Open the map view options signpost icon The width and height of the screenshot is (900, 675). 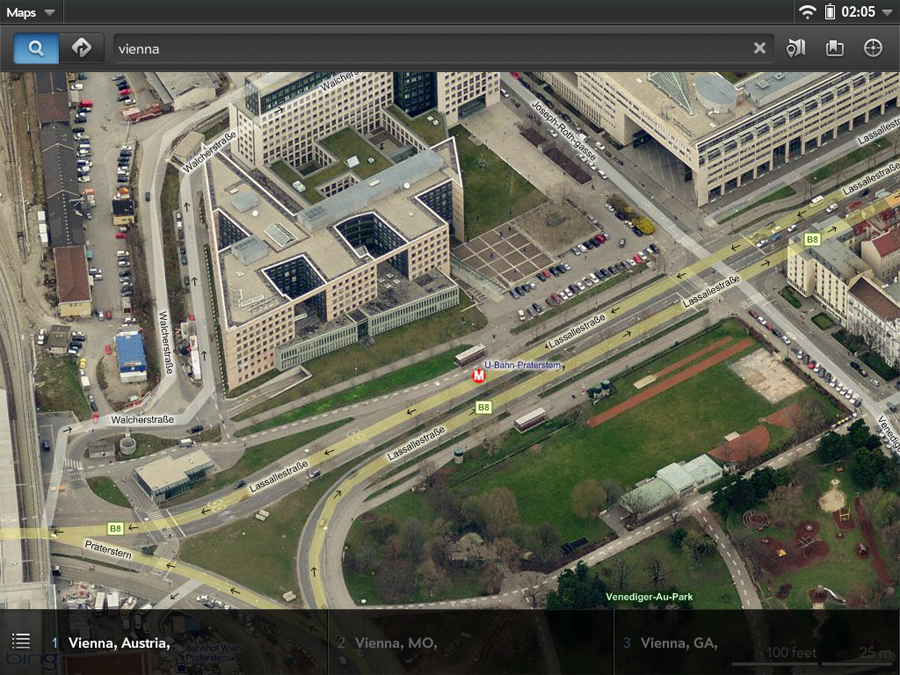click(796, 48)
